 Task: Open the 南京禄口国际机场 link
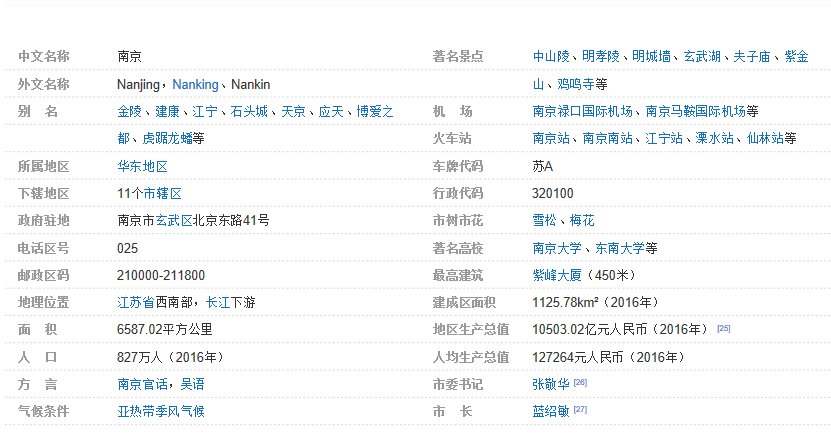582,111
